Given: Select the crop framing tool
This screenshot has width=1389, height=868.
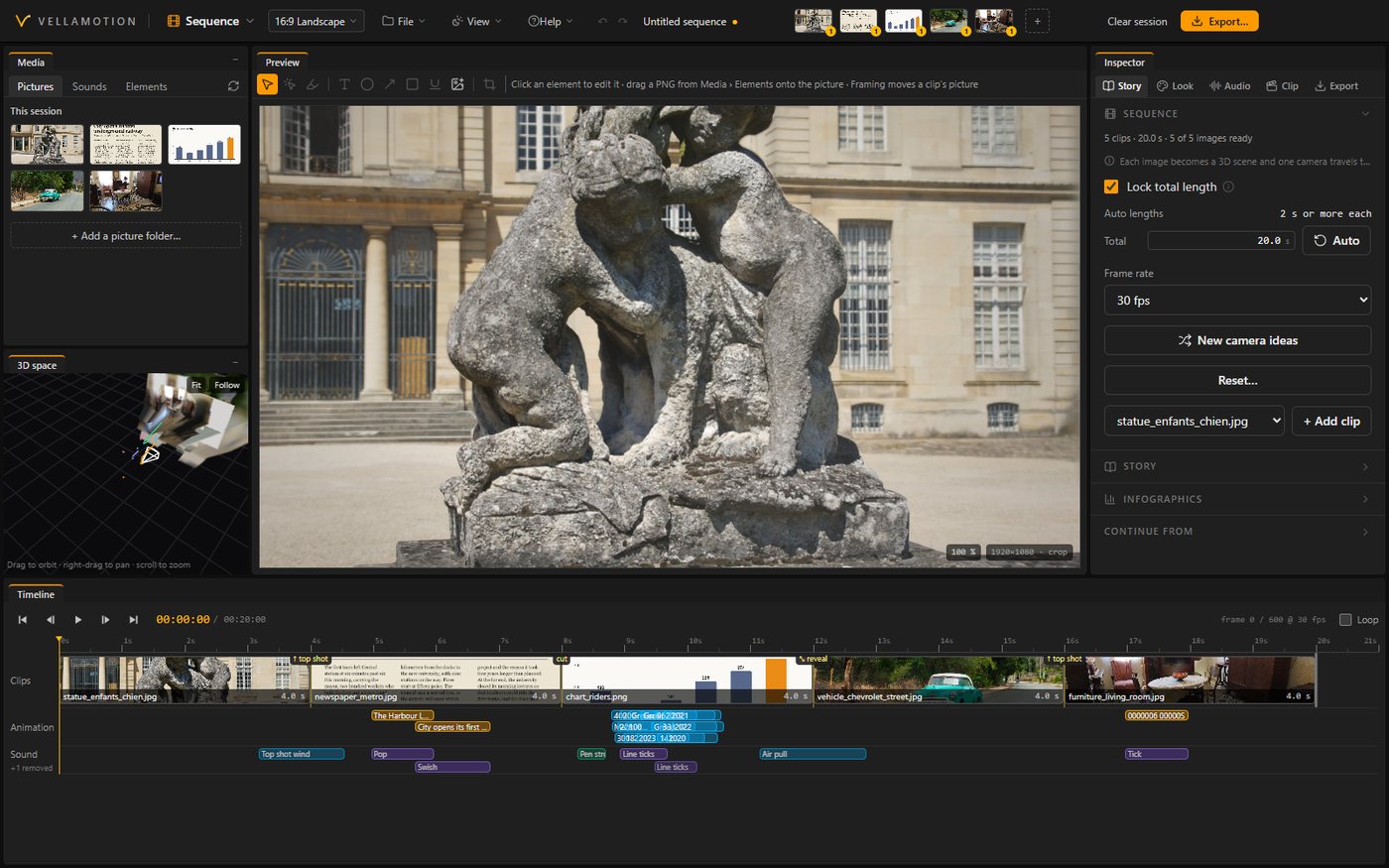Looking at the screenshot, I should pos(489,84).
